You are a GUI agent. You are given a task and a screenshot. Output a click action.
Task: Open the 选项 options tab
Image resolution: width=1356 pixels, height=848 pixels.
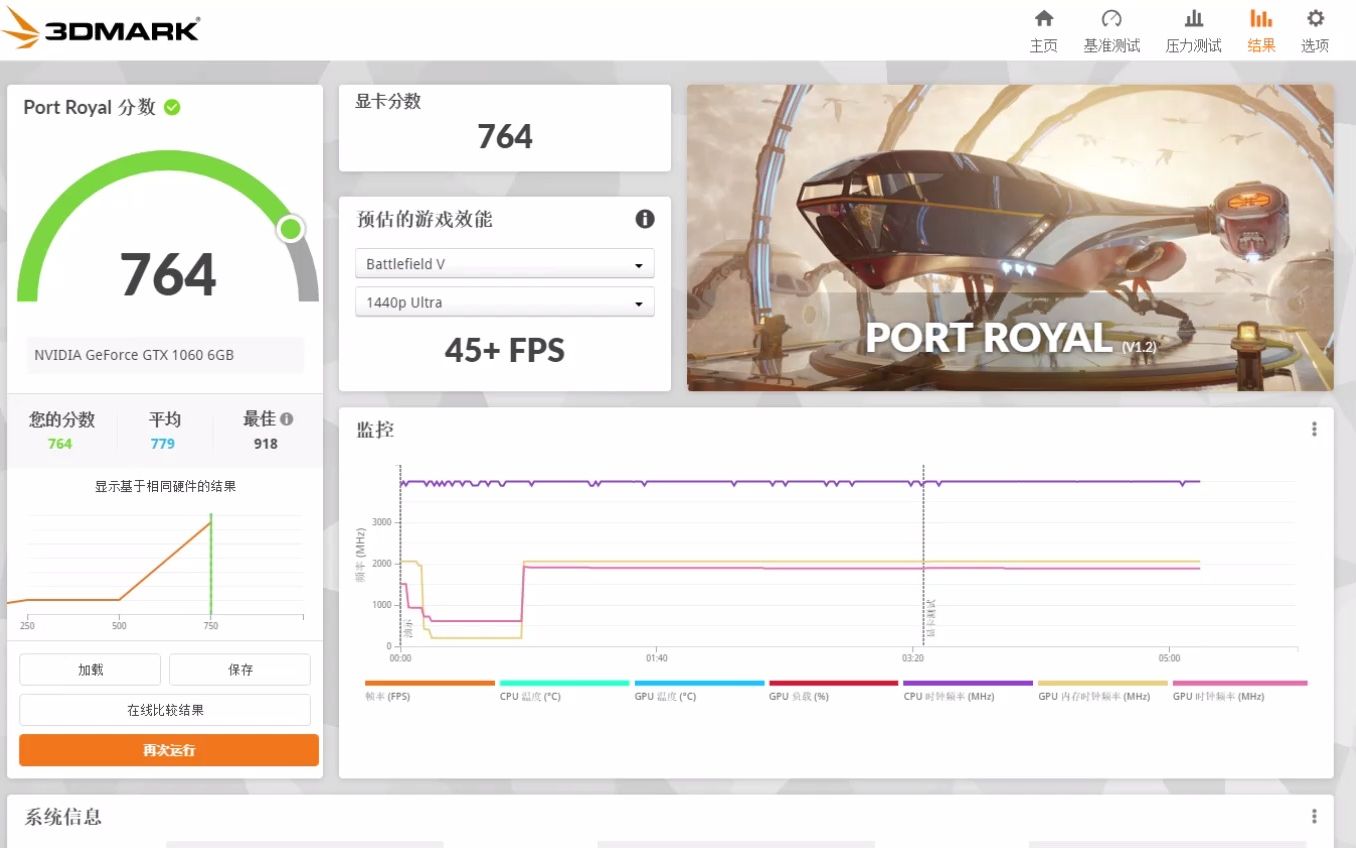tap(1315, 31)
